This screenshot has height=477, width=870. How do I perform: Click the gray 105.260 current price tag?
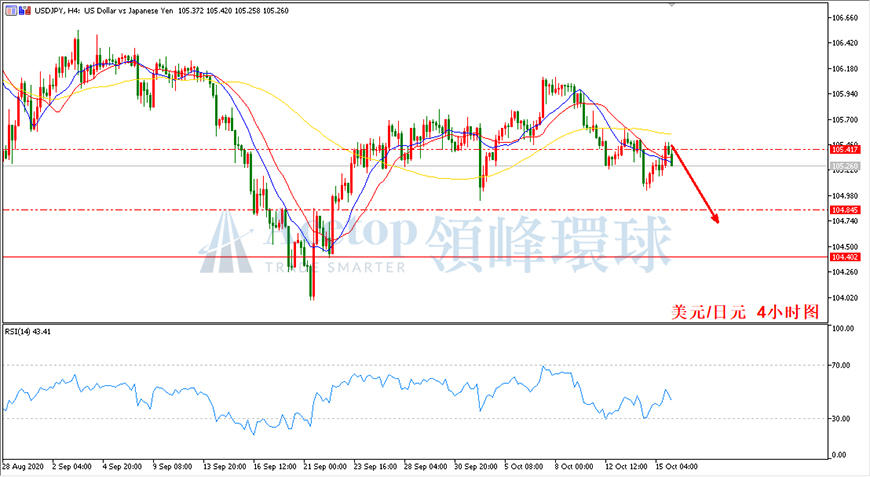(845, 166)
